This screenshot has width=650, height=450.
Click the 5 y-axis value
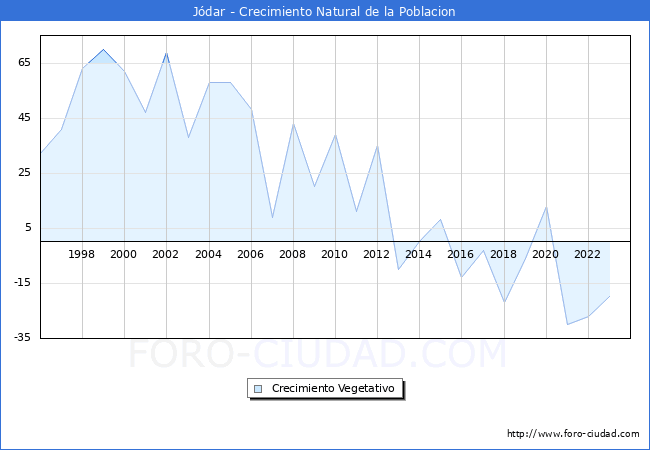click(28, 227)
